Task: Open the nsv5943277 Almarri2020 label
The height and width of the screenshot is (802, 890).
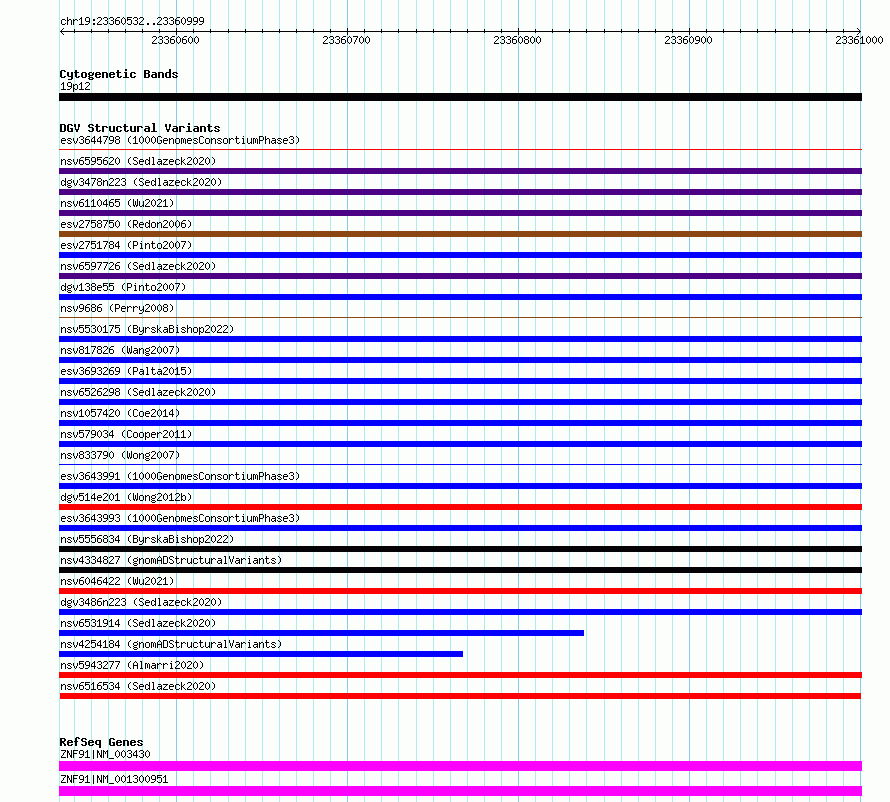Action: 132,665
